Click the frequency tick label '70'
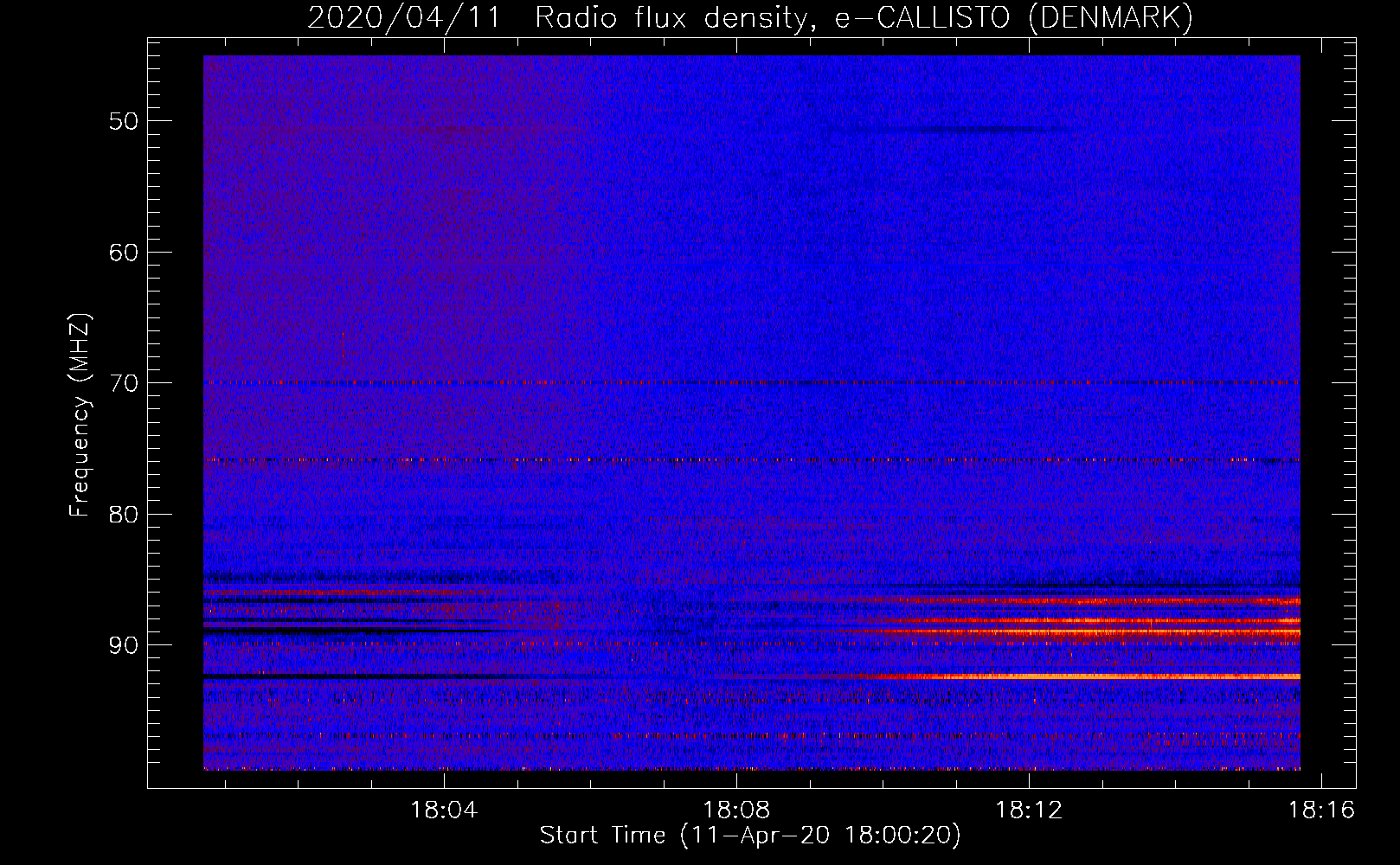The width and height of the screenshot is (1400, 865). point(124,383)
